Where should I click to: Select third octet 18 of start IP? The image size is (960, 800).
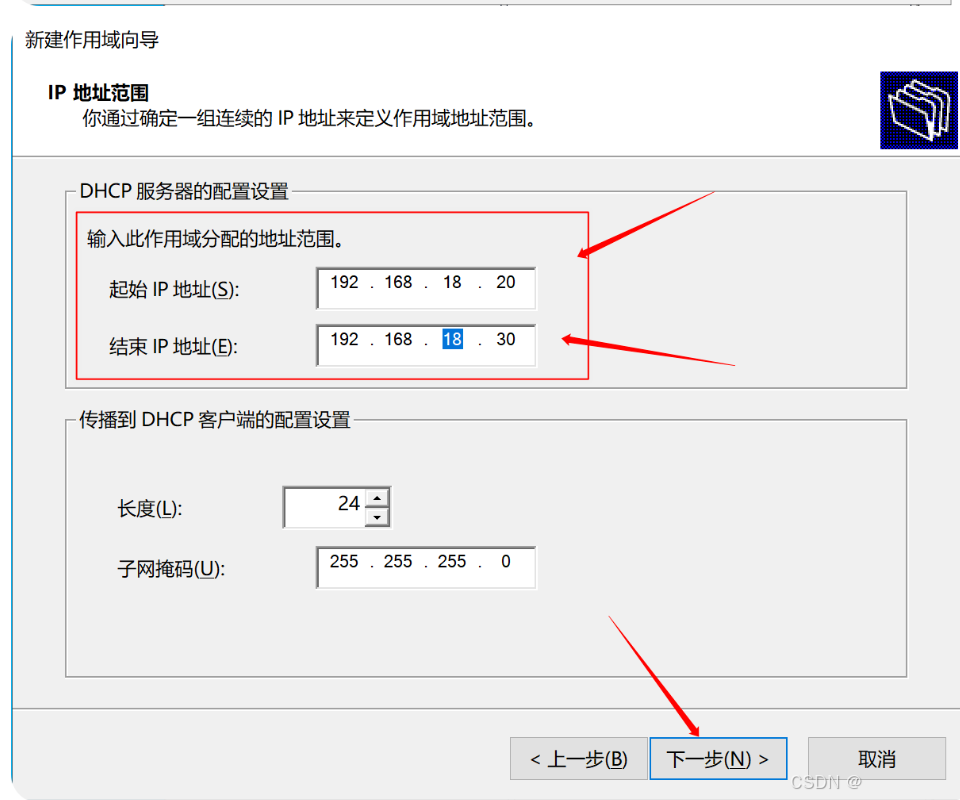(x=452, y=282)
